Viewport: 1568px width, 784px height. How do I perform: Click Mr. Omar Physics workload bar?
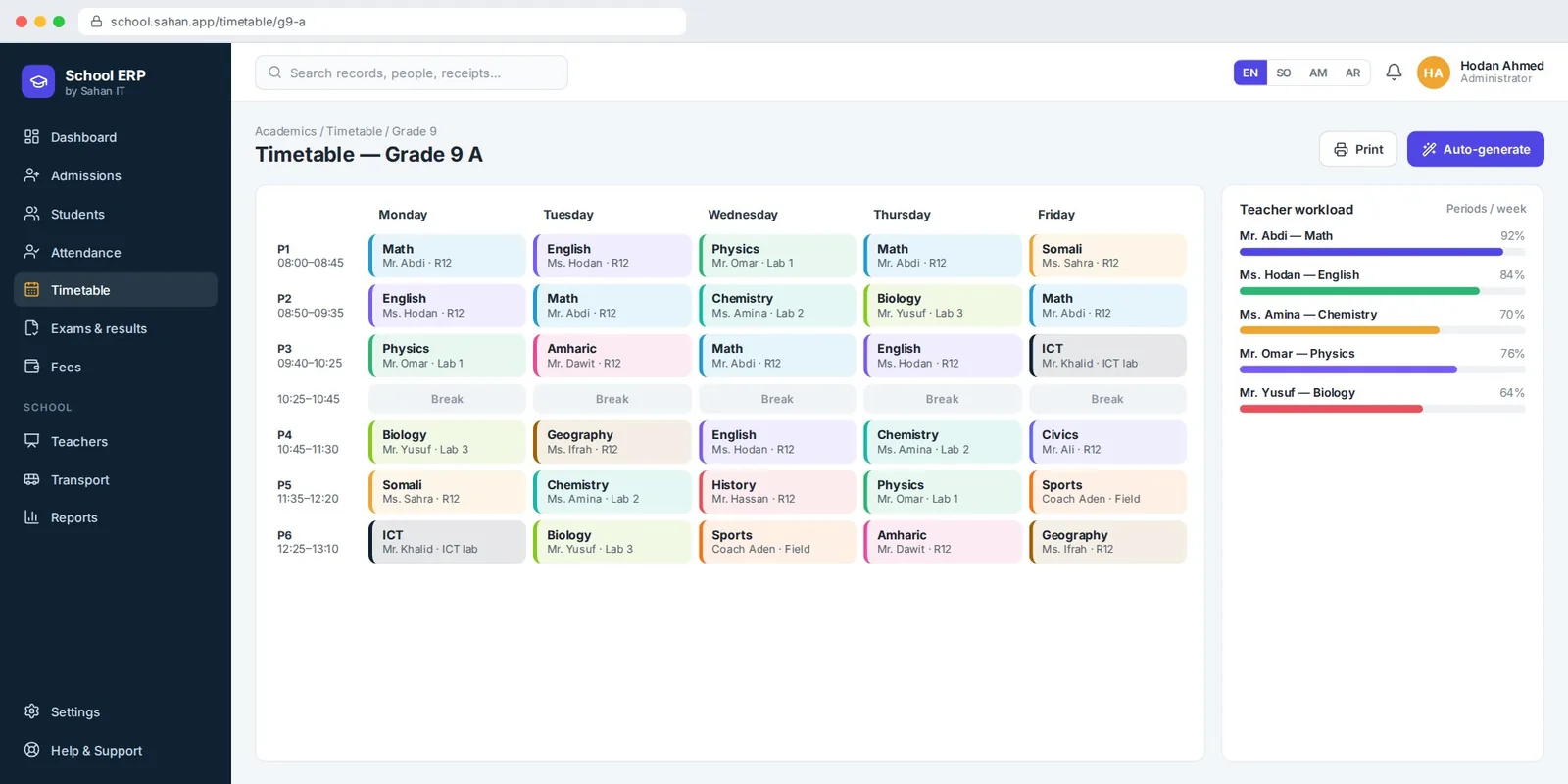click(x=1382, y=369)
